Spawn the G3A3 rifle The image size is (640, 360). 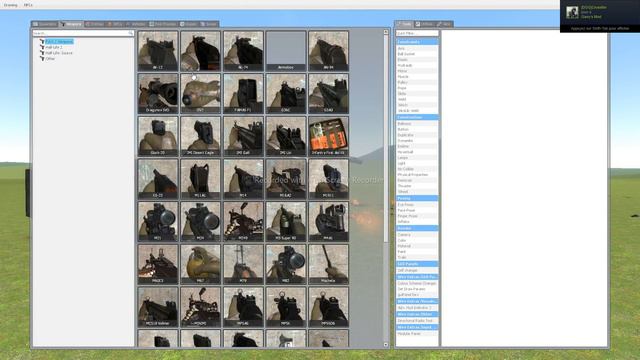pos(329,93)
